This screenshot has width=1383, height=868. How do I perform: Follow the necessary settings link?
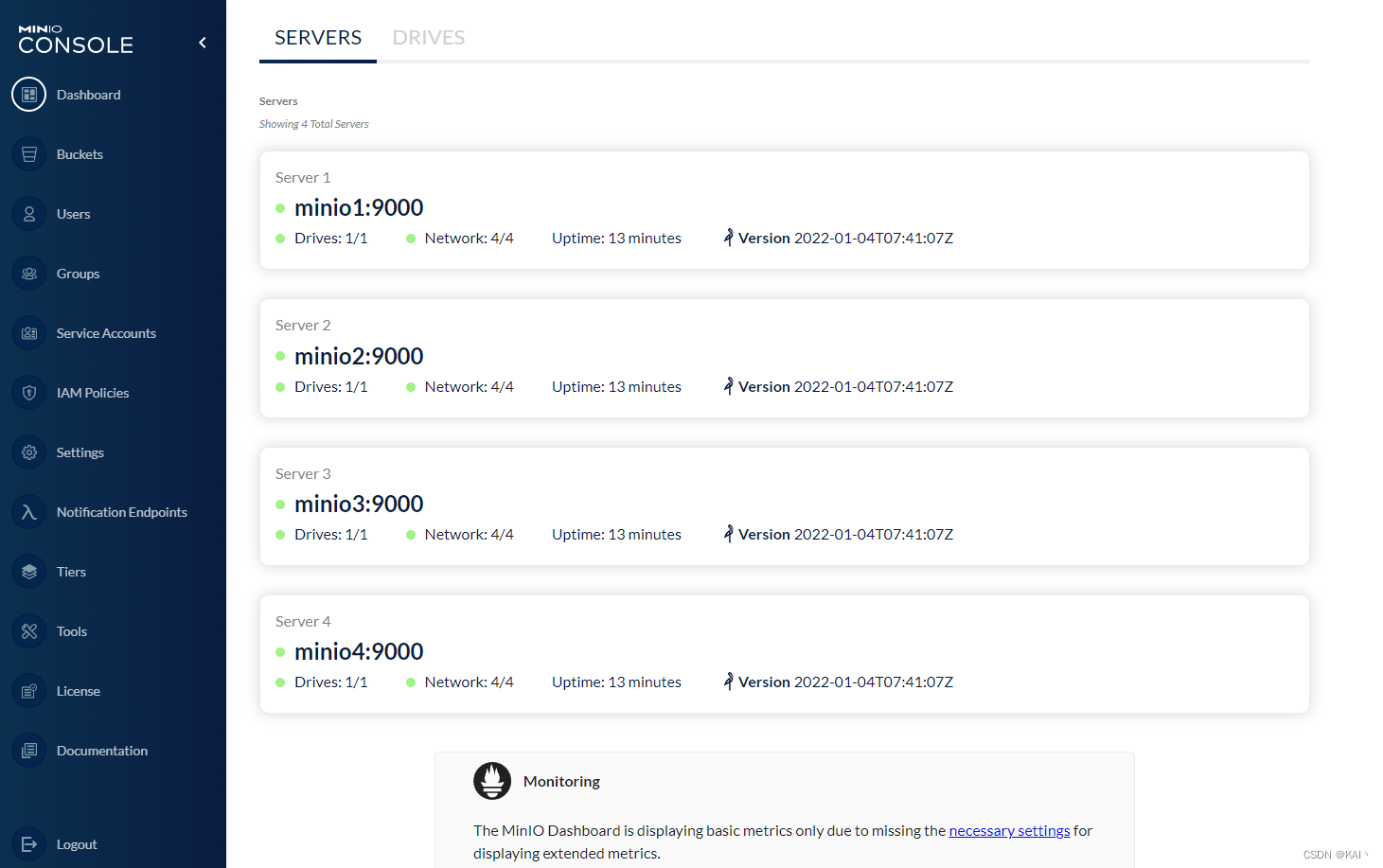coord(1009,830)
